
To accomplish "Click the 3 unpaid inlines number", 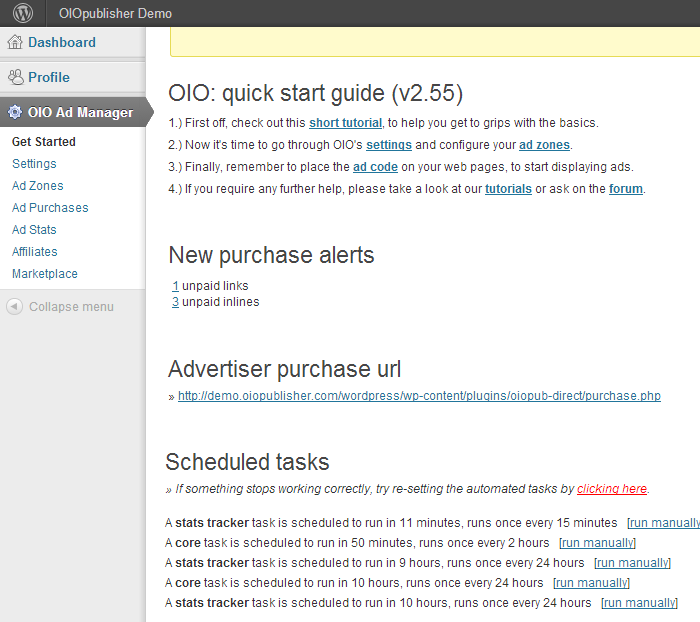I will click(175, 302).
